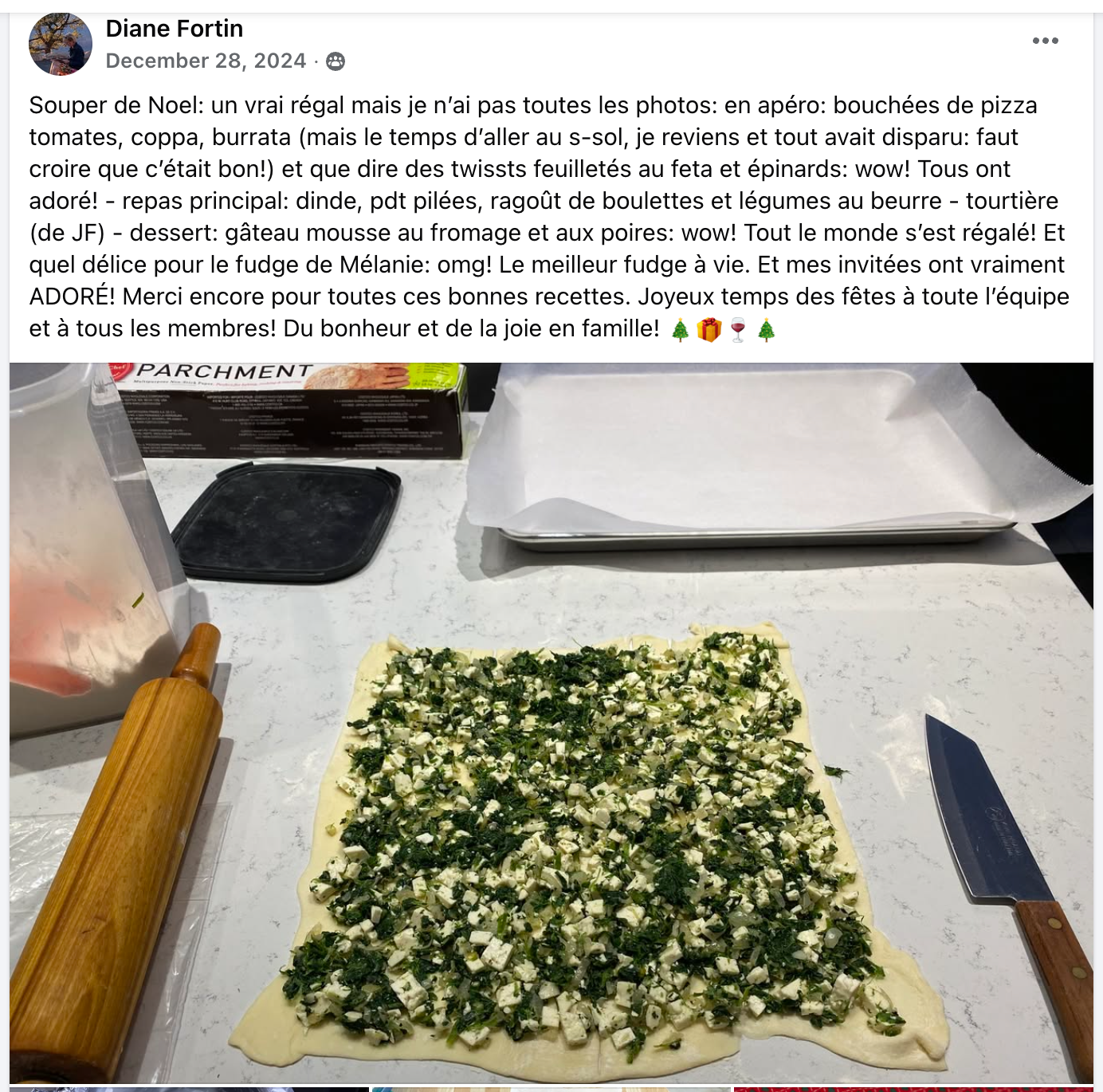Viewport: 1103px width, 1092px height.
Task: Click the first Christmas tree emoji
Action: tap(680, 329)
